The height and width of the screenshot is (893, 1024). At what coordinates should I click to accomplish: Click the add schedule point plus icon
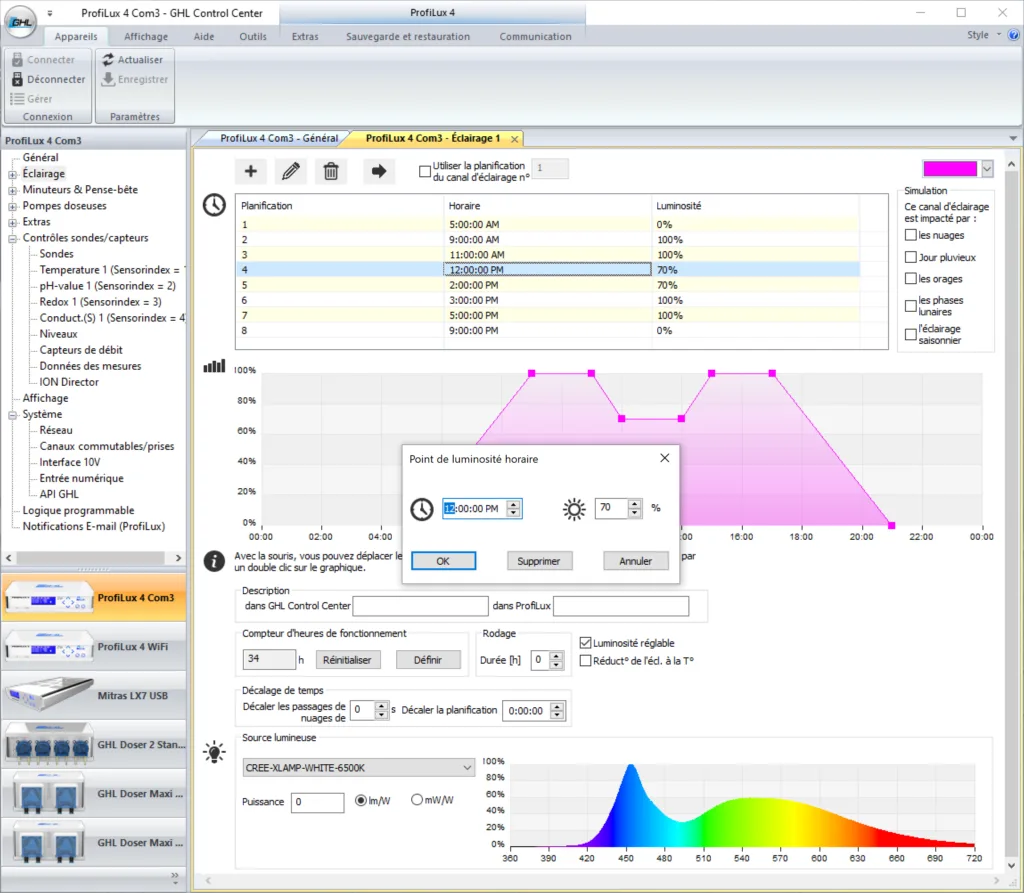tap(251, 171)
